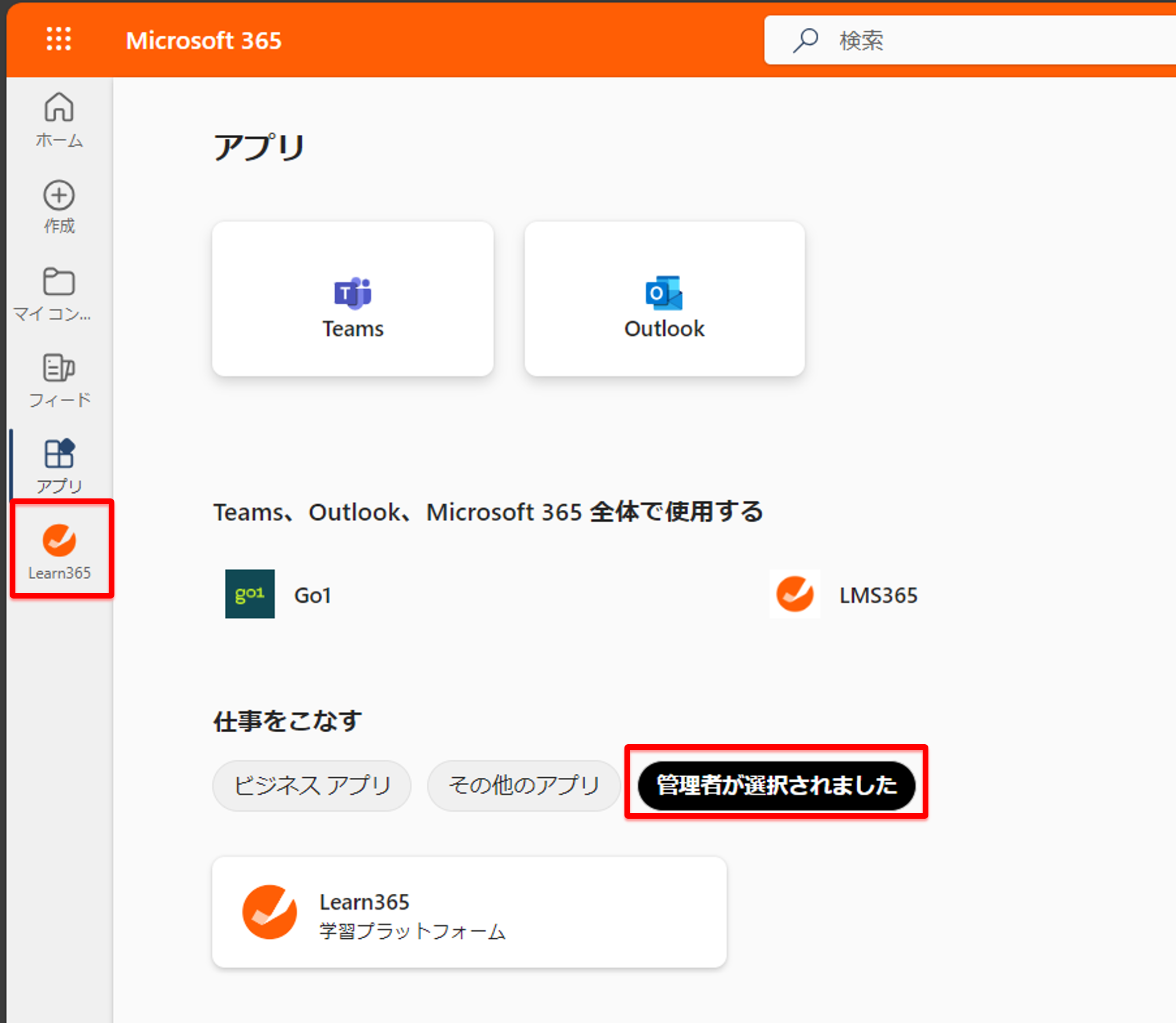
Task: Open the app launcher waffle icon
Action: [59, 39]
